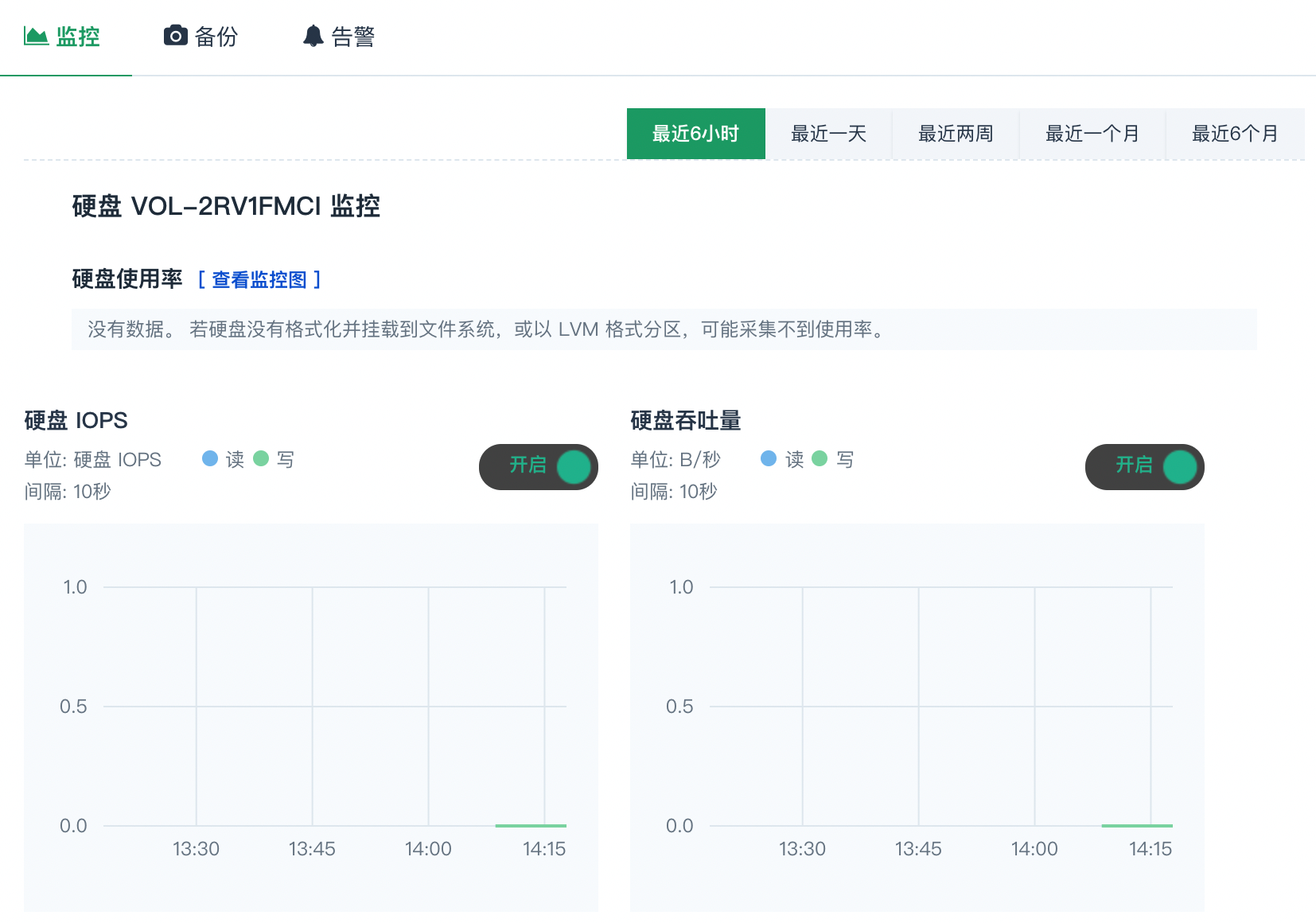Click the green data line in throughput chart
The height and width of the screenshot is (923, 1316).
pos(1137,825)
